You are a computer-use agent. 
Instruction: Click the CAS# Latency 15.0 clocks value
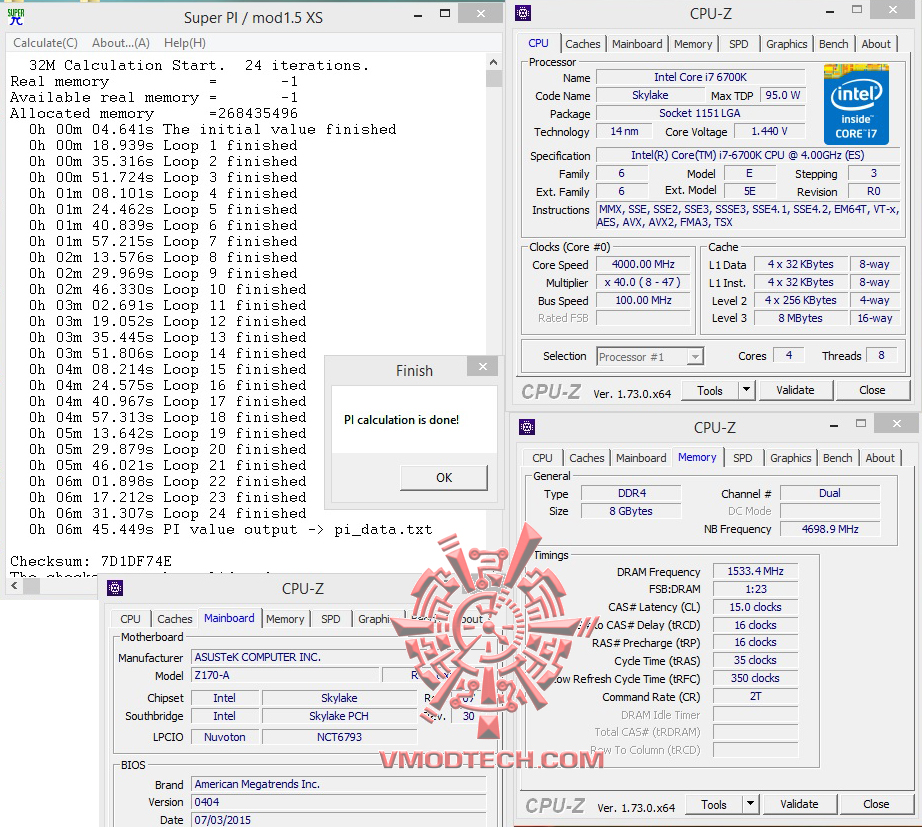[x=755, y=607]
